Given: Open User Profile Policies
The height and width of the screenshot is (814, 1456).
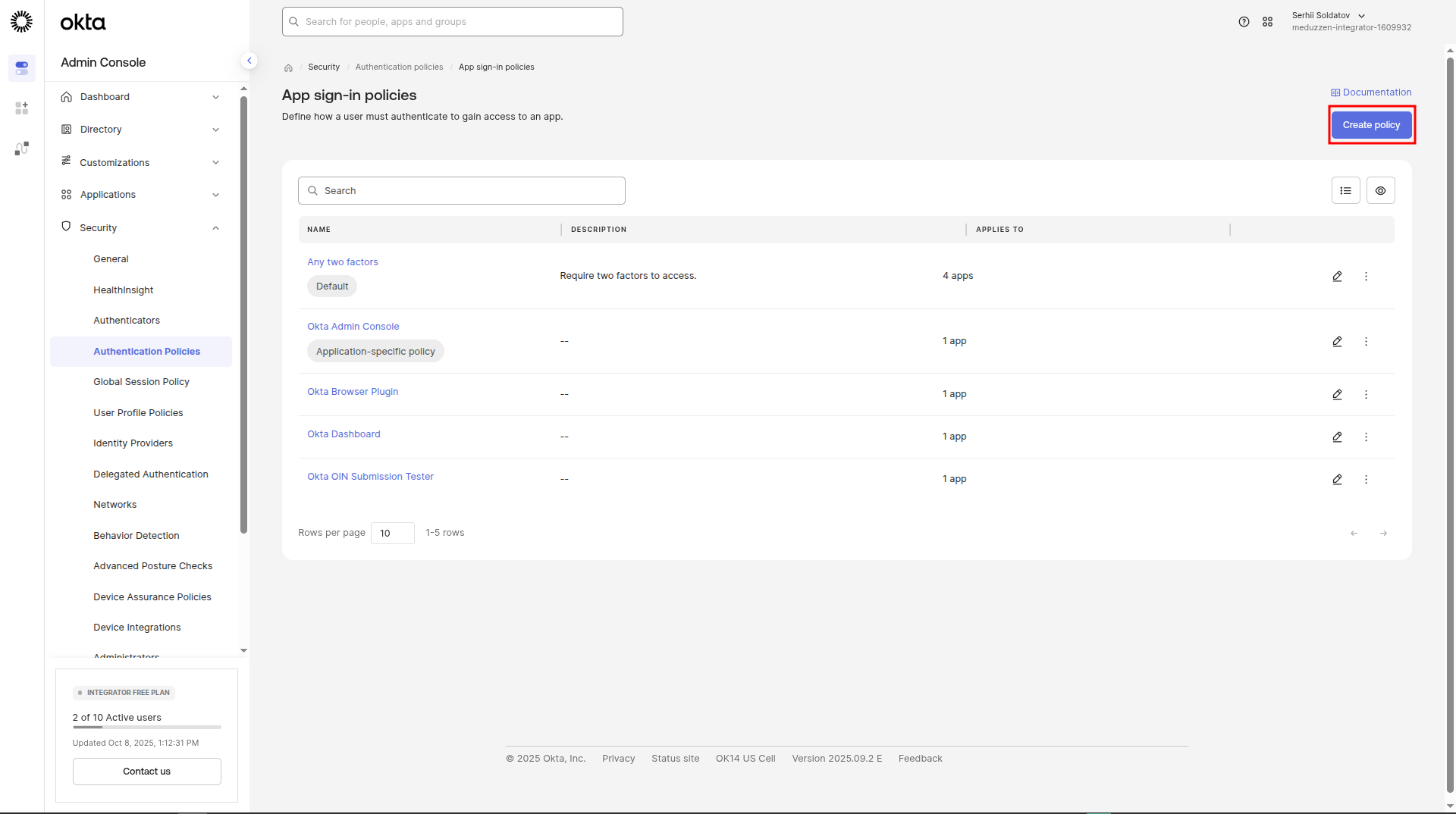Looking at the screenshot, I should click(x=138, y=413).
